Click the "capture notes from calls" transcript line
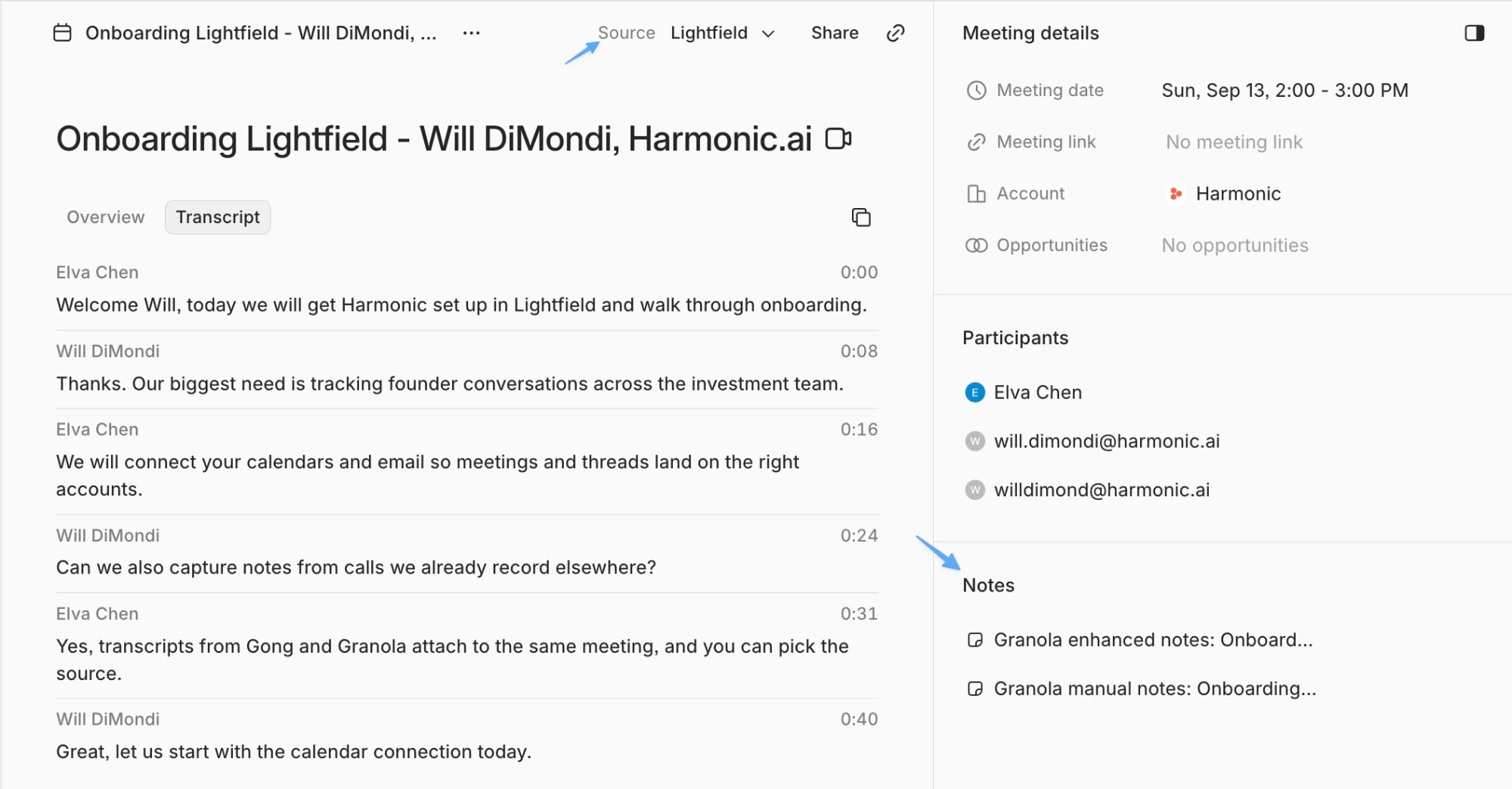Image resolution: width=1512 pixels, height=789 pixels. 356,567
